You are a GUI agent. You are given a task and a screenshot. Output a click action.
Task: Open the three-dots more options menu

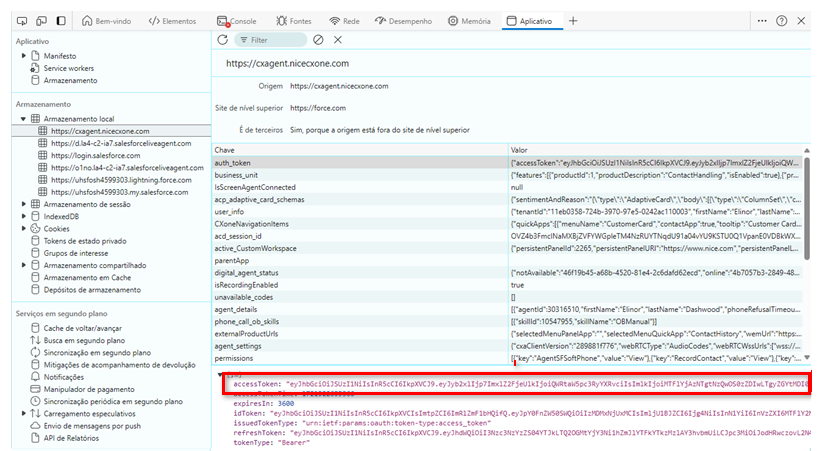[762, 21]
